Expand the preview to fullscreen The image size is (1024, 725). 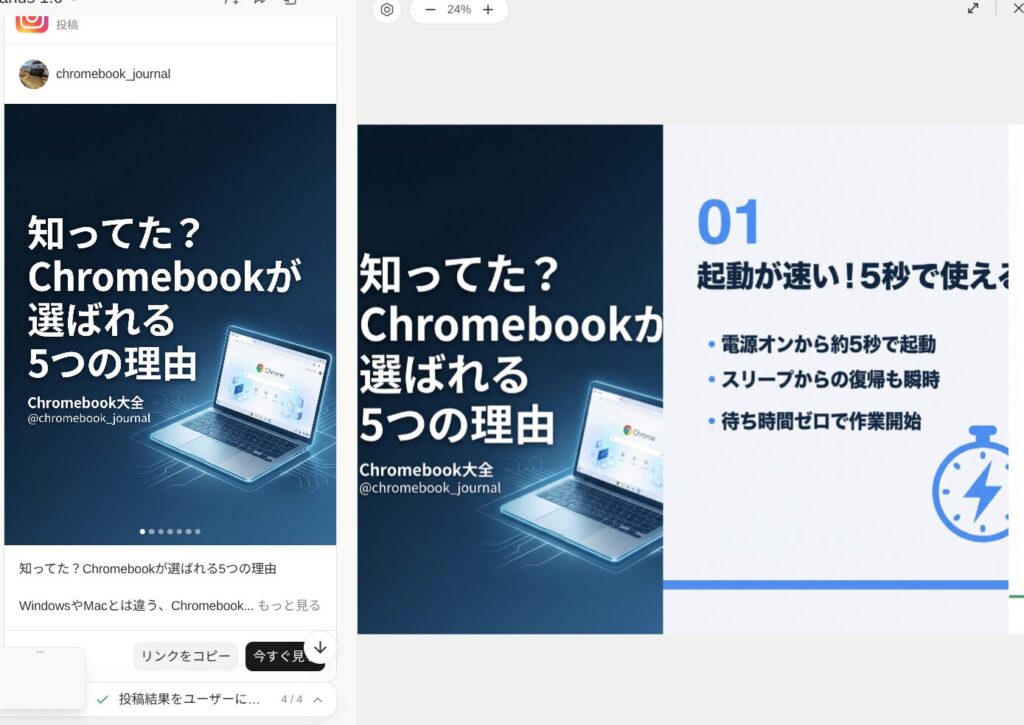coord(973,8)
